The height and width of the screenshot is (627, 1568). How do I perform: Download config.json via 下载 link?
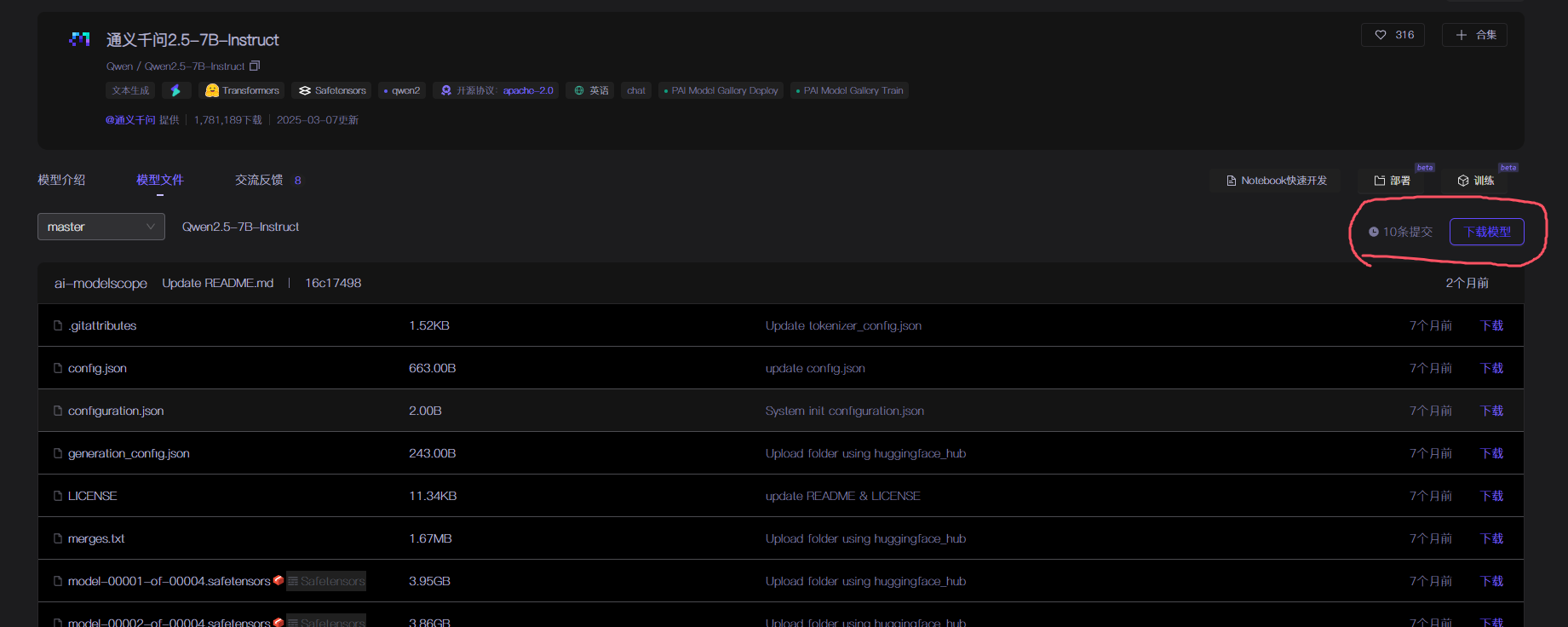pyautogui.click(x=1491, y=368)
